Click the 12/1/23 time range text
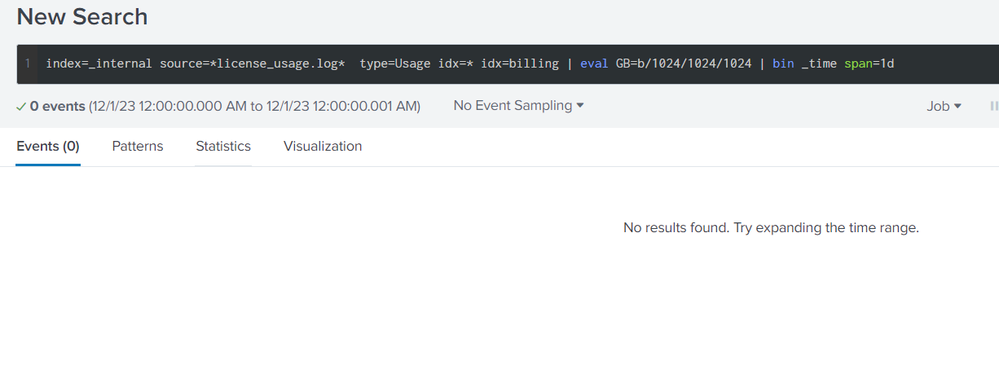Screen dimensions: 999x378 click(254, 106)
